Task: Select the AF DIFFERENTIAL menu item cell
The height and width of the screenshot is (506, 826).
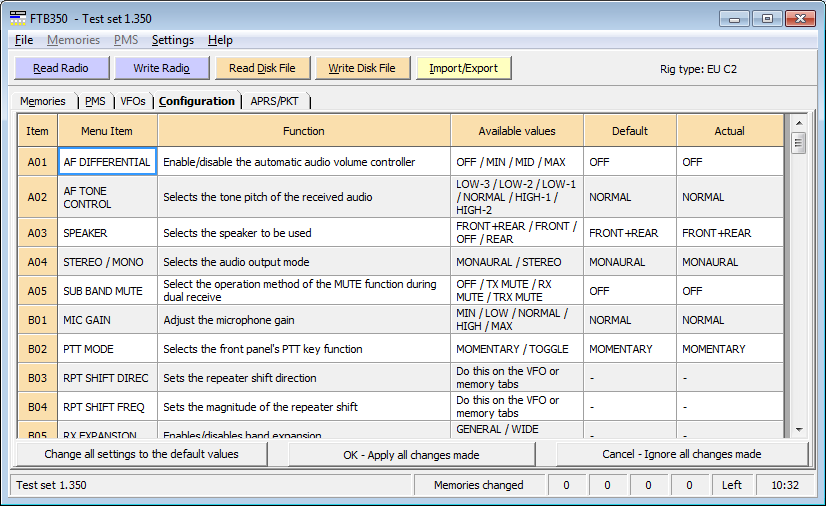Action: tap(107, 162)
